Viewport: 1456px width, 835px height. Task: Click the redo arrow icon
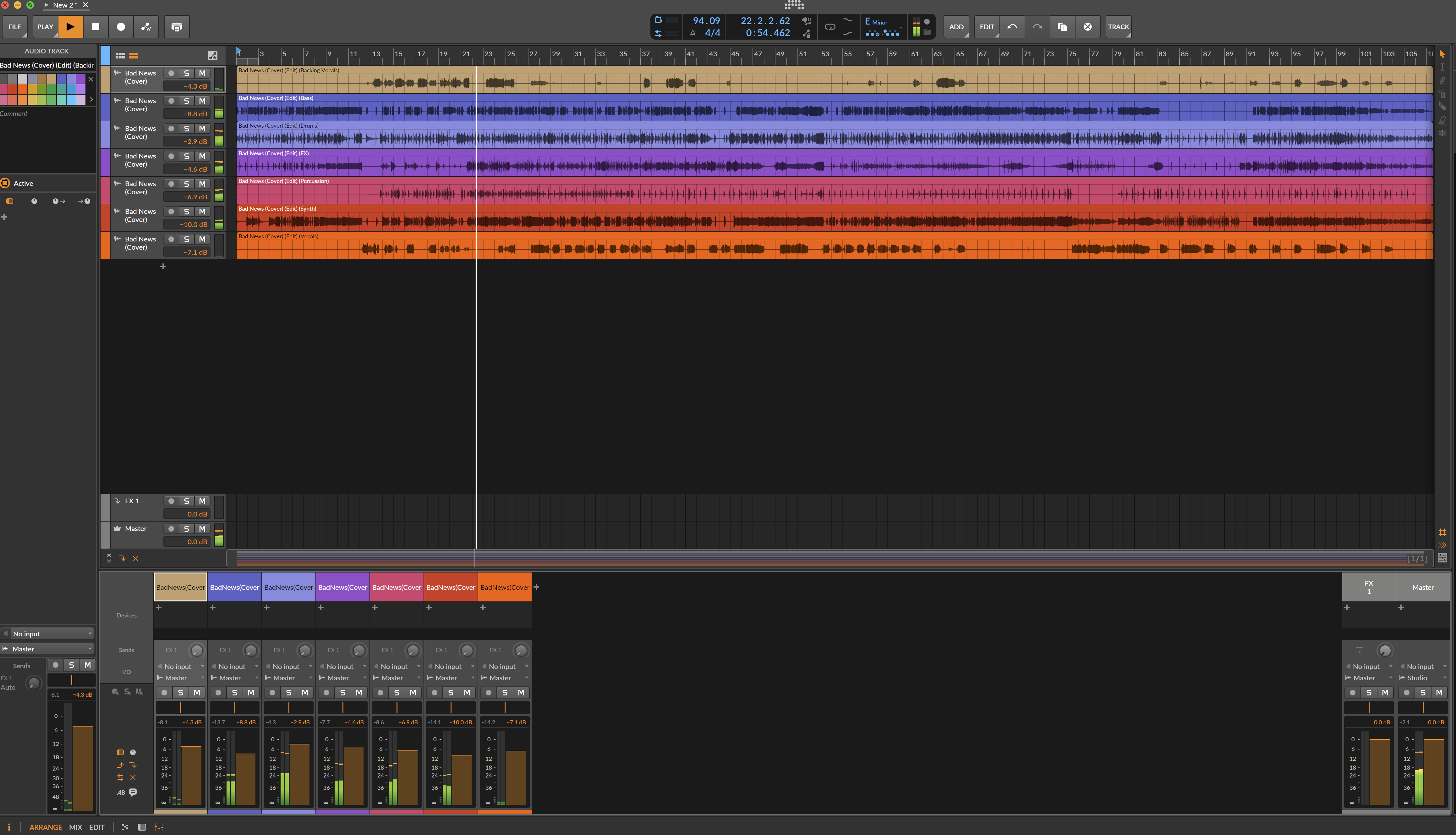point(1037,27)
